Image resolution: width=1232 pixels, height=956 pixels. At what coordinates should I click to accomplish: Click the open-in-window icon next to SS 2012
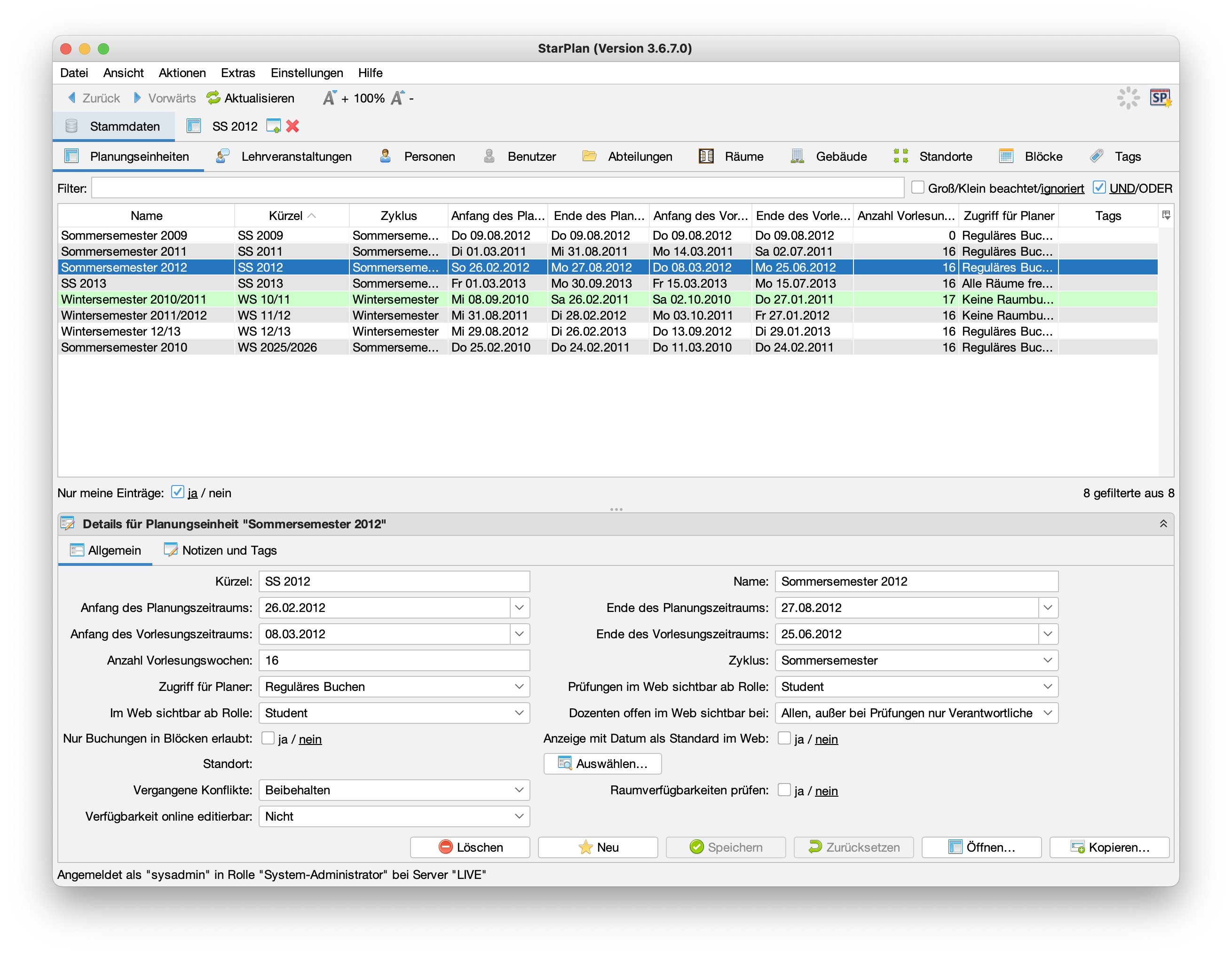click(x=274, y=126)
